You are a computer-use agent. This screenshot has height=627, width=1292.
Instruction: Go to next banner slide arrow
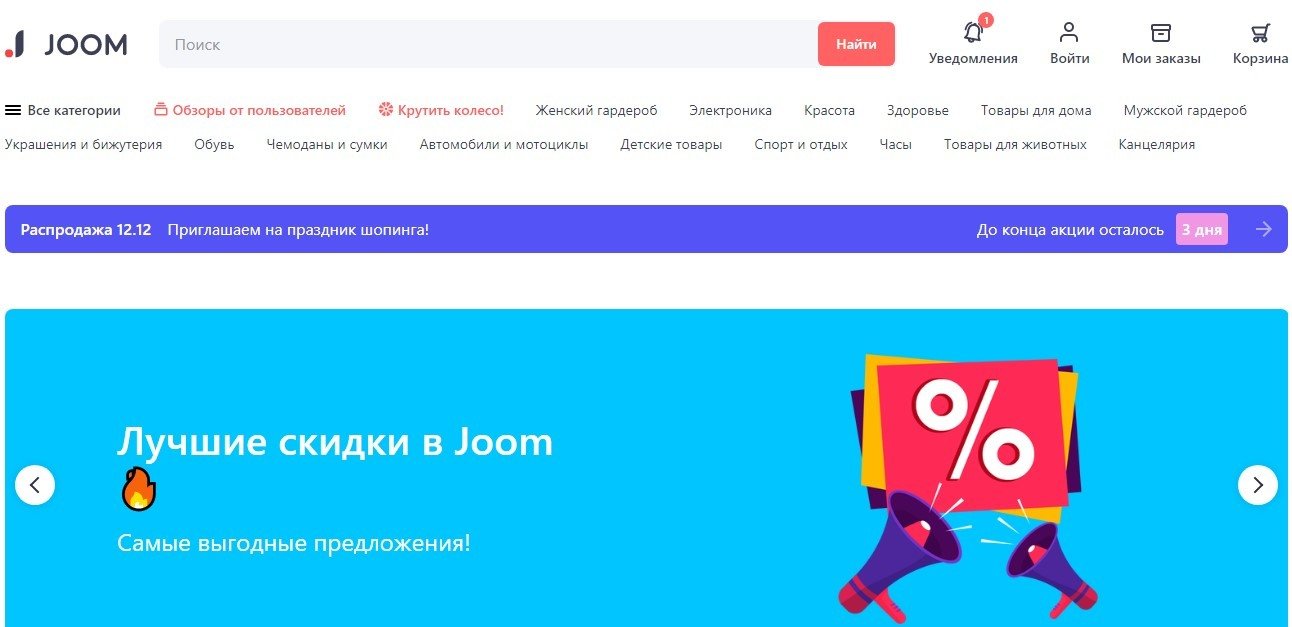[x=1257, y=485]
